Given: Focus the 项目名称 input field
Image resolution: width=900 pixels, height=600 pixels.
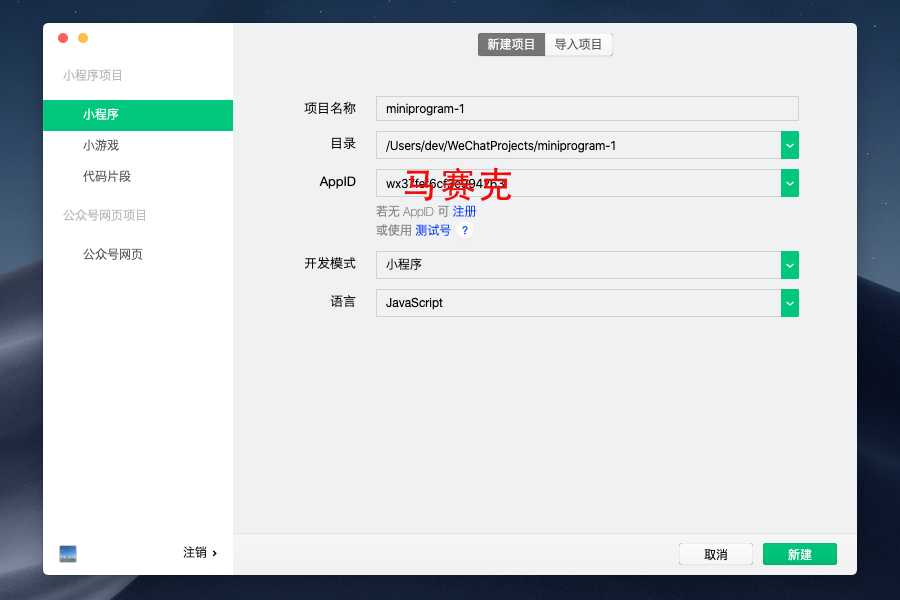Looking at the screenshot, I should pos(587,109).
